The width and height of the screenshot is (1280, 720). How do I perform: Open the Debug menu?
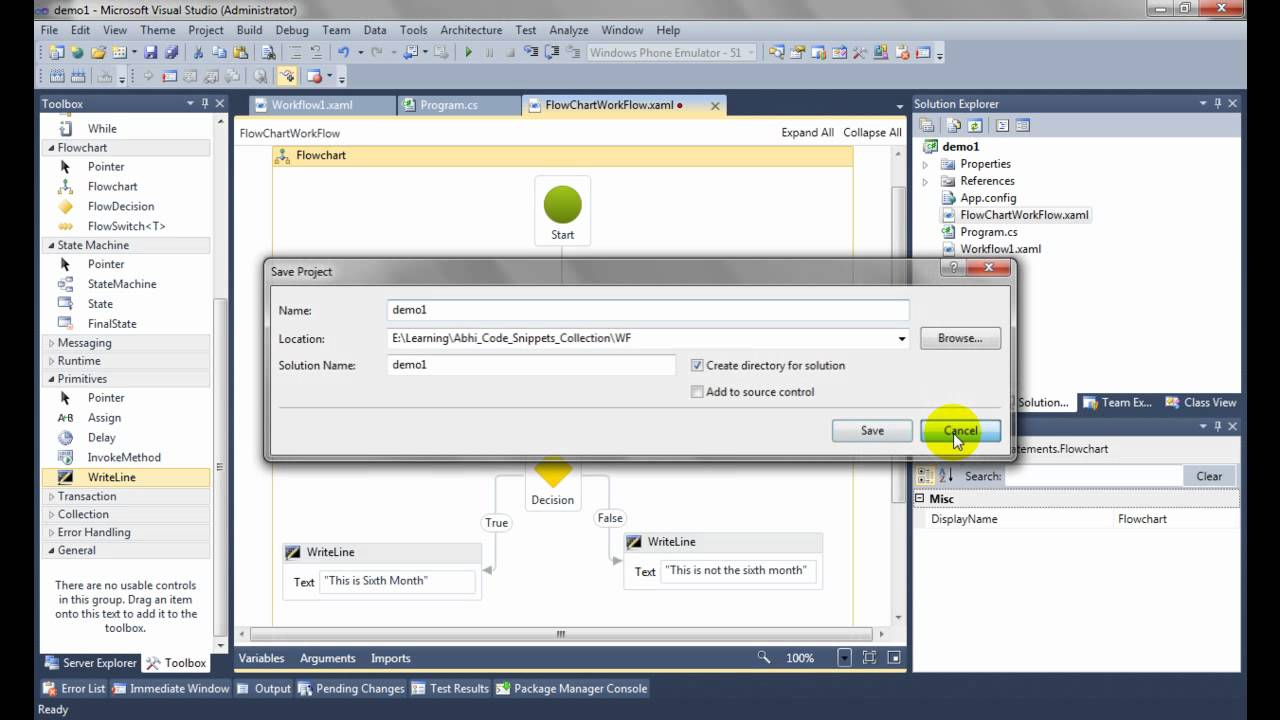point(292,30)
